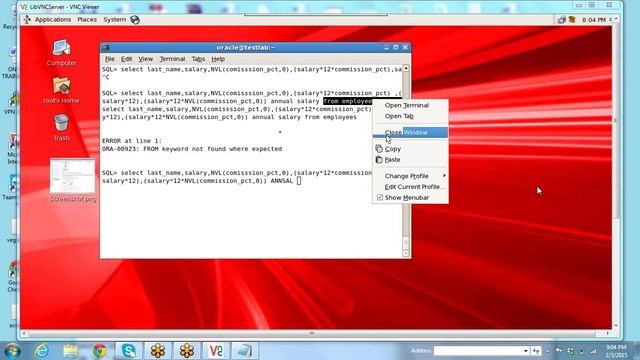Screen dimensions: 640x360
Task: Open the Tabs menu
Action: click(x=198, y=59)
